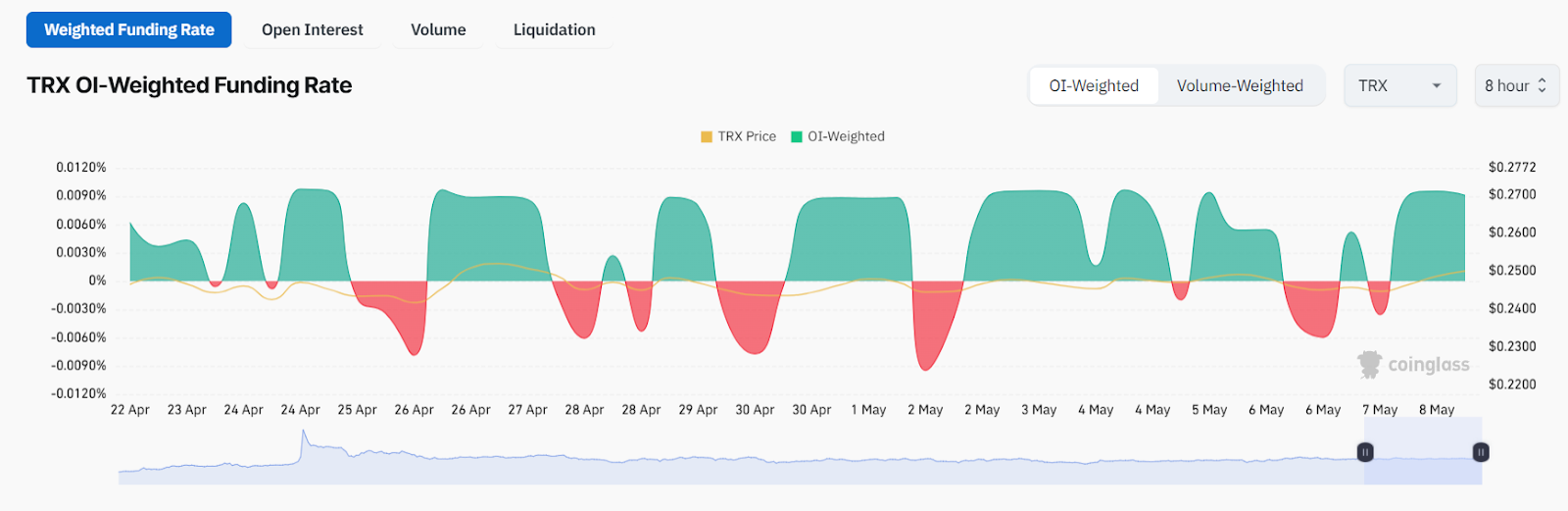Click the $0.2772 price axis label
This screenshot has height=511, width=1568.
(1512, 168)
